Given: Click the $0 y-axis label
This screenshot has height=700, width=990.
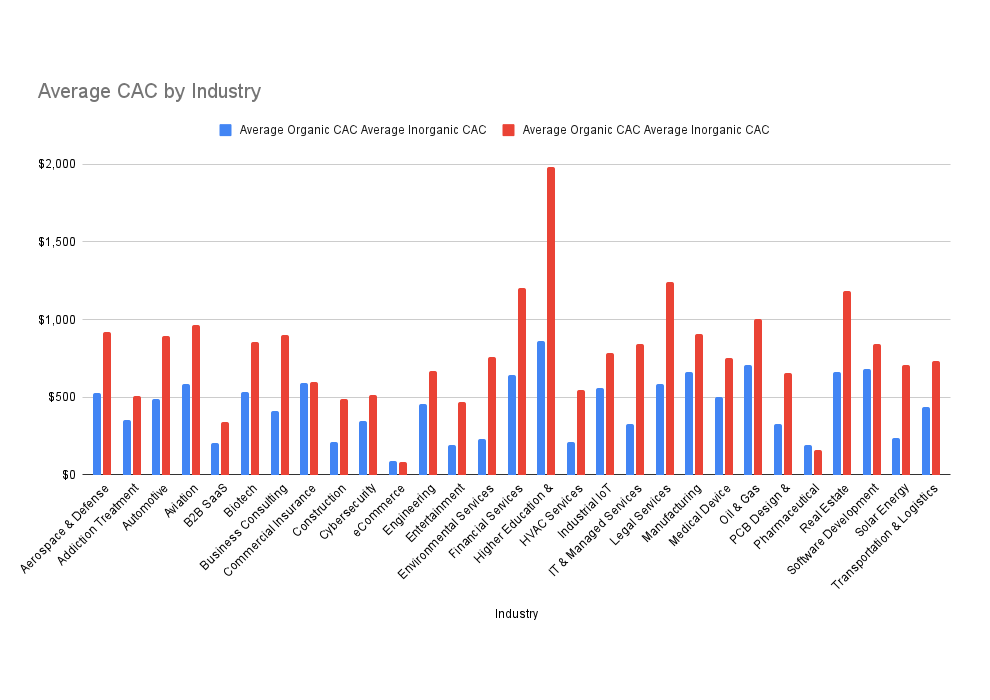Looking at the screenshot, I should tap(69, 475).
